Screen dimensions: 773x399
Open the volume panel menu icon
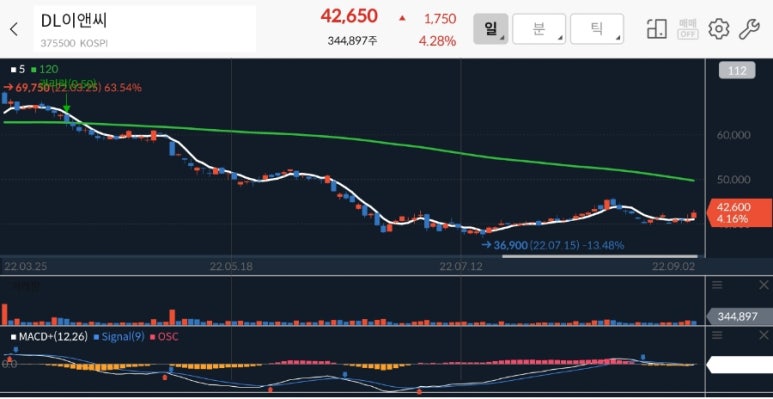tap(717, 285)
